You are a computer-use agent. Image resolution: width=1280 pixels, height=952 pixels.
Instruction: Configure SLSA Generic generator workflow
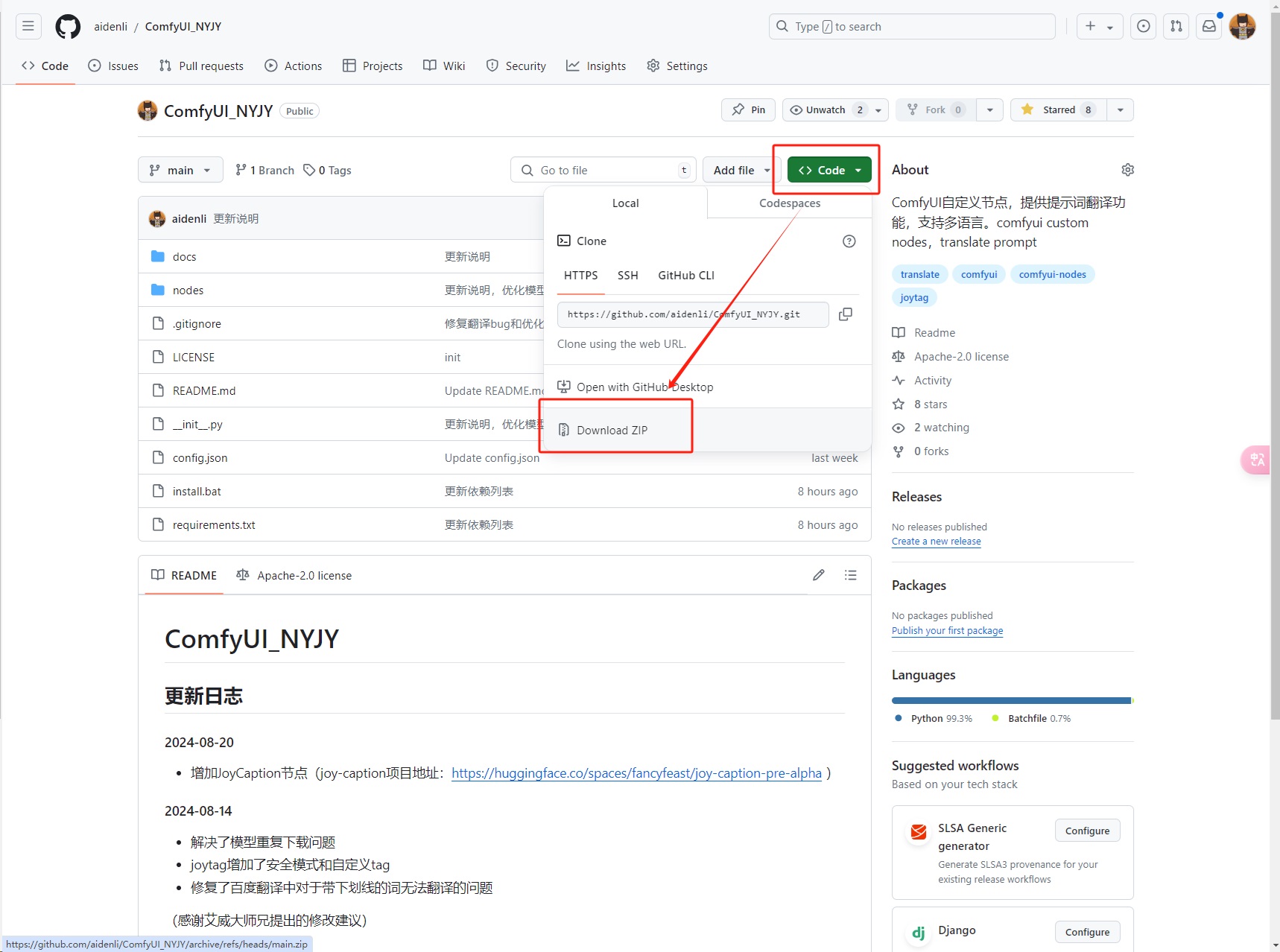tap(1087, 831)
